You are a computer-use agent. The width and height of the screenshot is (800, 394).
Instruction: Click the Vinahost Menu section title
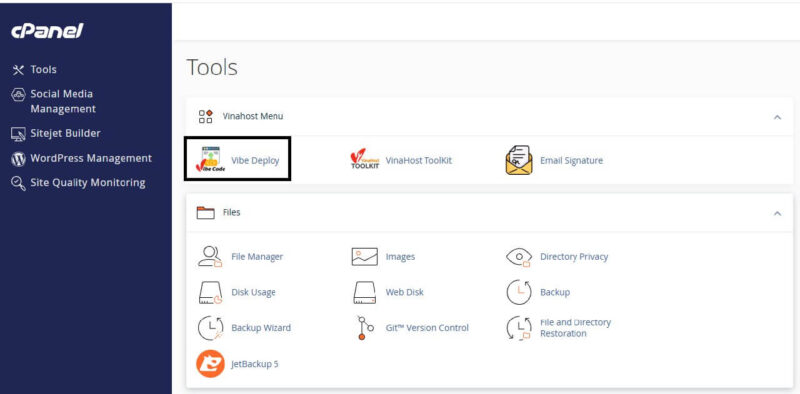coord(253,116)
